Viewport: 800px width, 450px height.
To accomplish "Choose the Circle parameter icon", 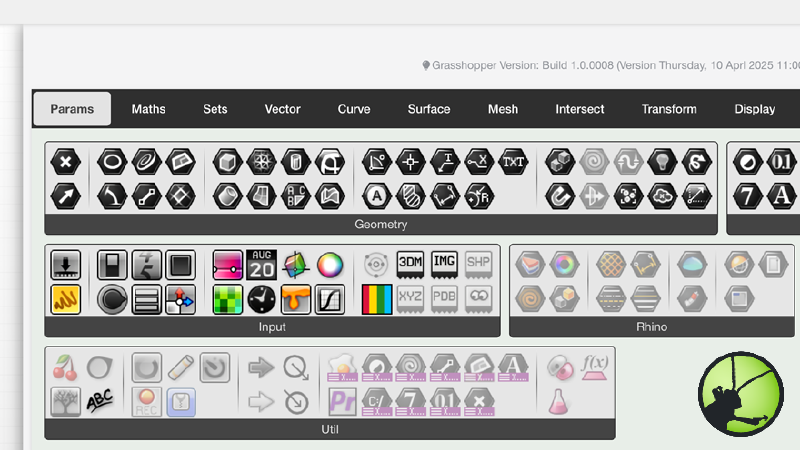I will pyautogui.click(x=112, y=162).
